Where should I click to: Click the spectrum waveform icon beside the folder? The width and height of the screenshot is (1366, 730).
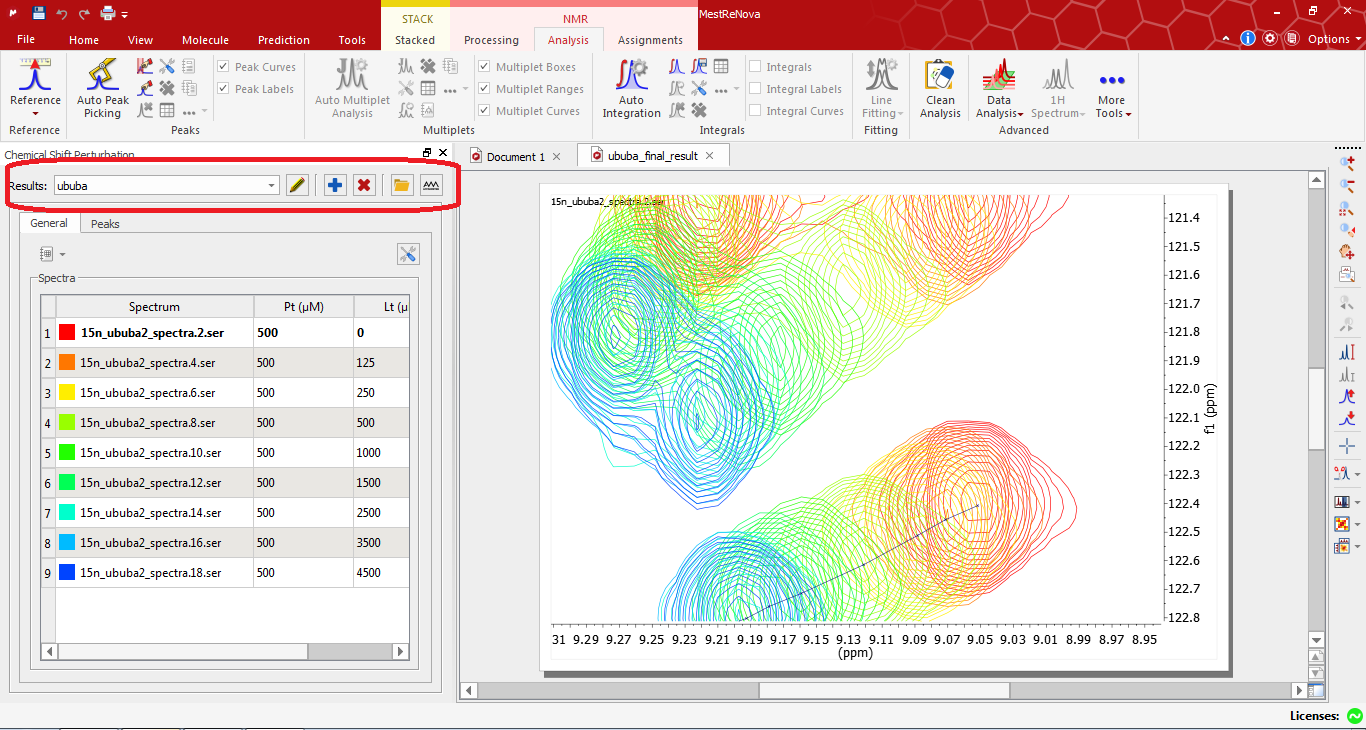point(431,185)
